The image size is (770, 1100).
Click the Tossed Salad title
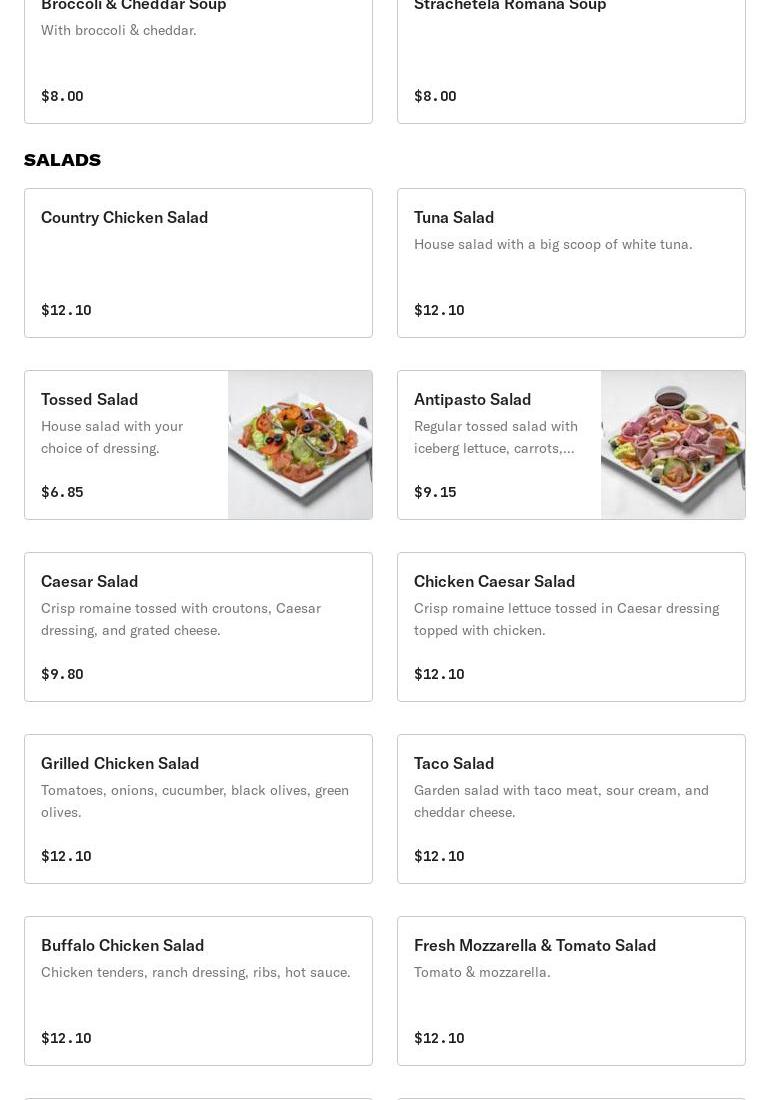pyautogui.click(x=90, y=399)
